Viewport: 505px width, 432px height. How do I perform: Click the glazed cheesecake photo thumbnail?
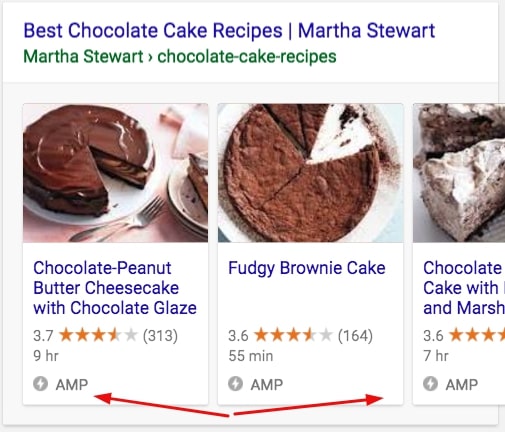tap(116, 173)
